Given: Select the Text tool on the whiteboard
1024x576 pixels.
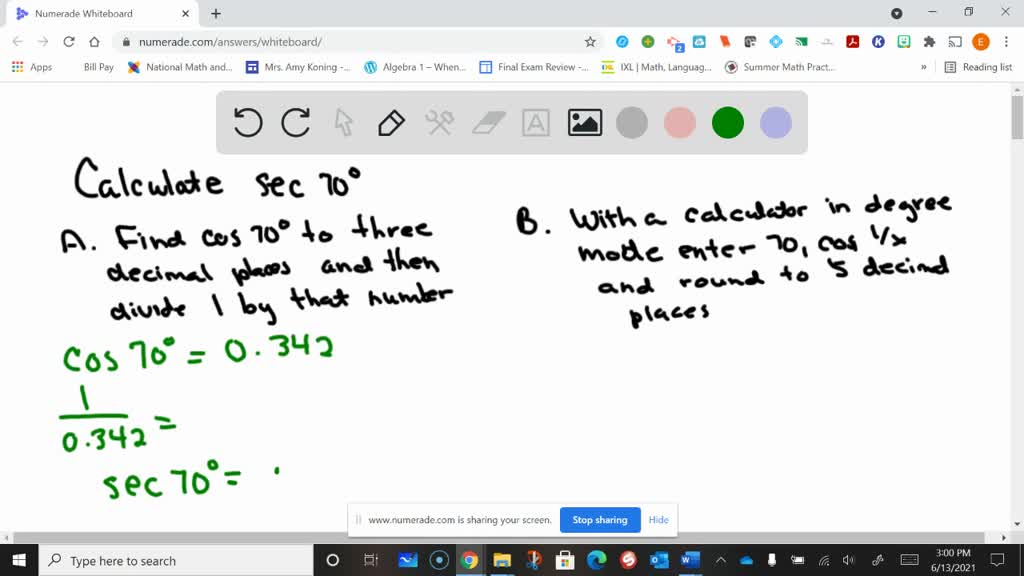Looking at the screenshot, I should (x=534, y=122).
